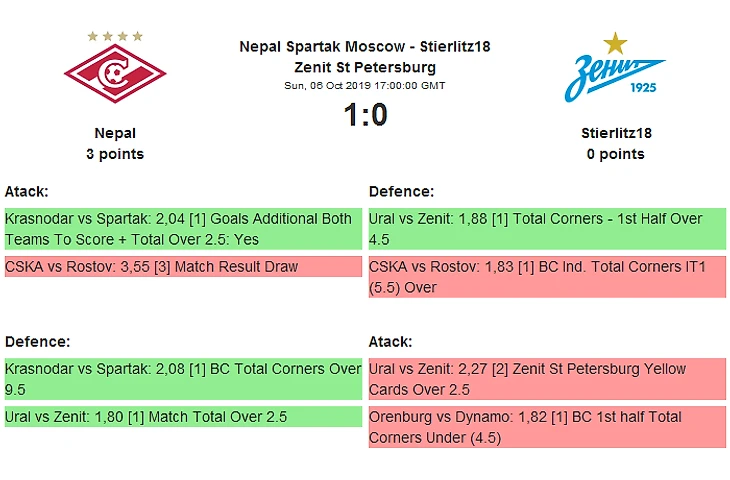Viewport: 730px width, 480px height.
Task: Select Krasnodar vs Spartak Both Teams To Score bet
Action: click(x=183, y=229)
